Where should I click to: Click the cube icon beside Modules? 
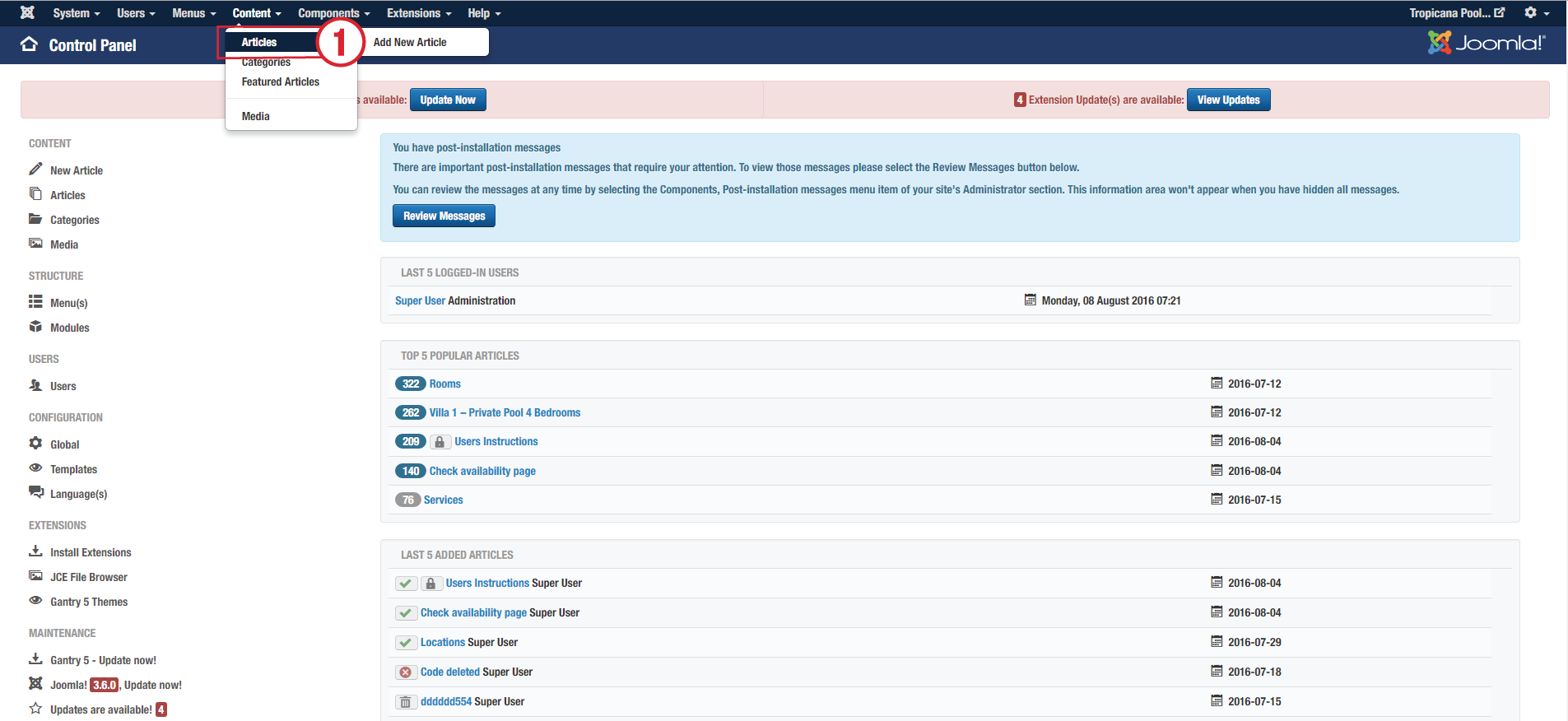tap(35, 326)
